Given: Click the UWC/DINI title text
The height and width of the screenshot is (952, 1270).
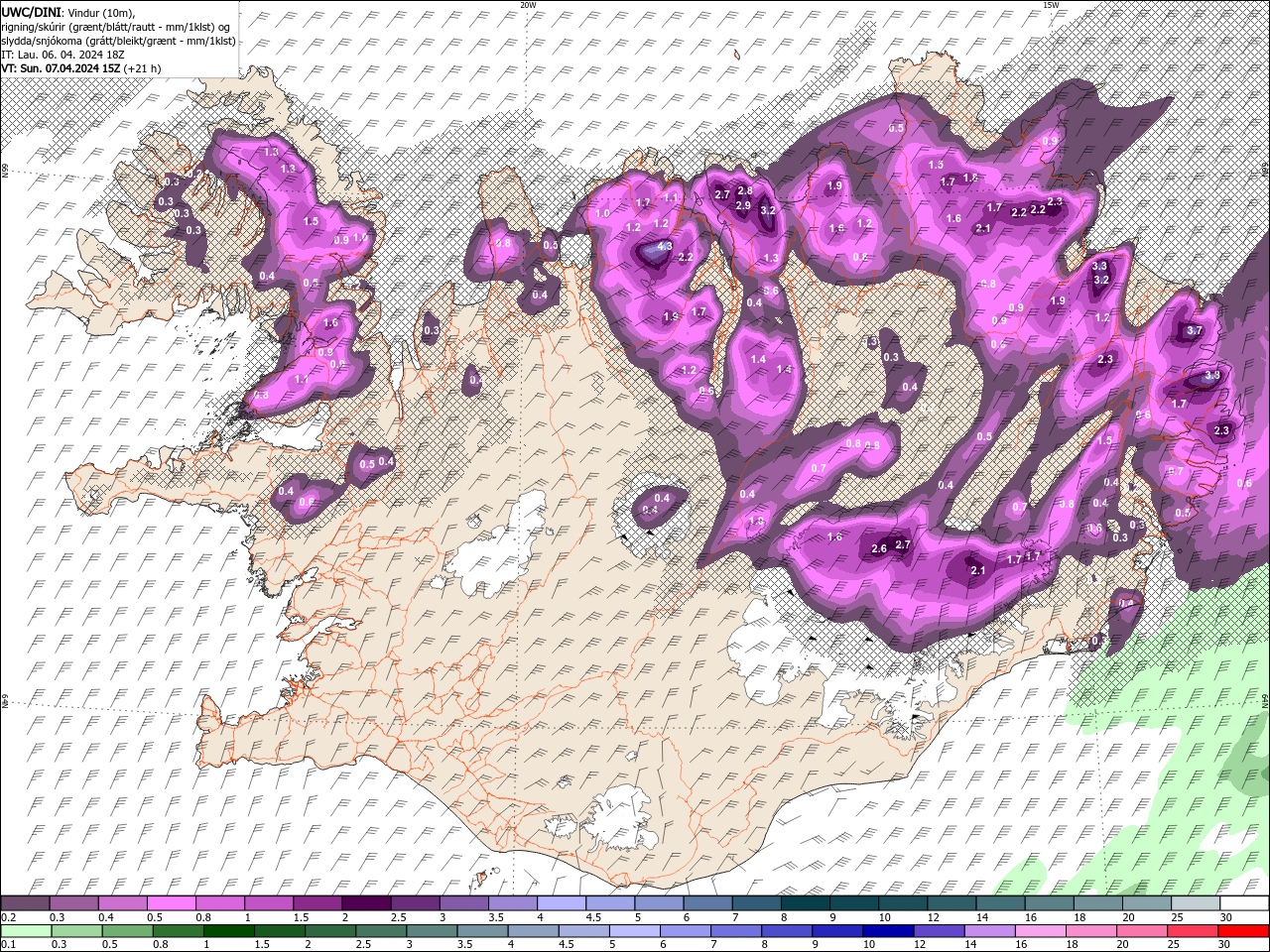Looking at the screenshot, I should [x=31, y=11].
